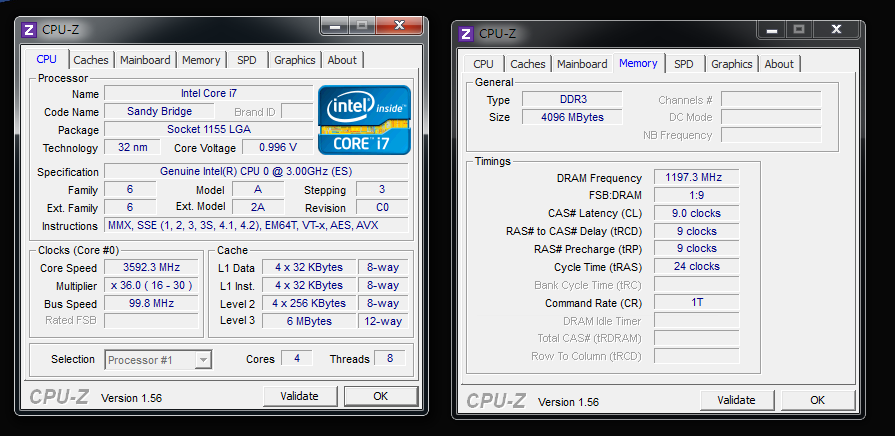895x436 pixels.
Task: Click the Cores value 4
Action: click(x=297, y=358)
